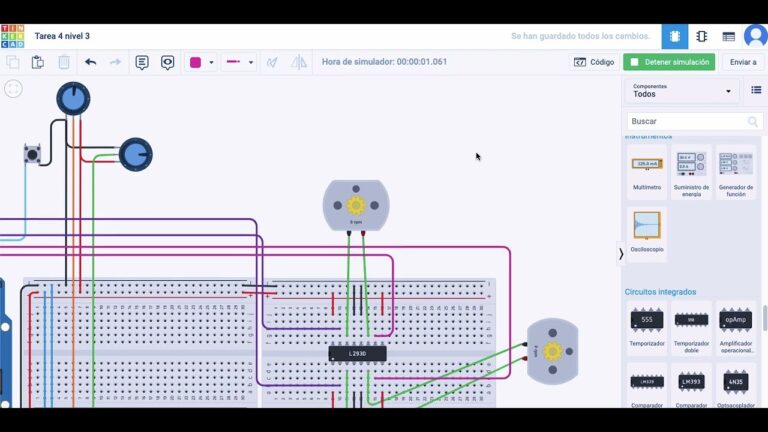Click the copy icon in toolbar
This screenshot has height=432, width=768.
tap(13, 62)
